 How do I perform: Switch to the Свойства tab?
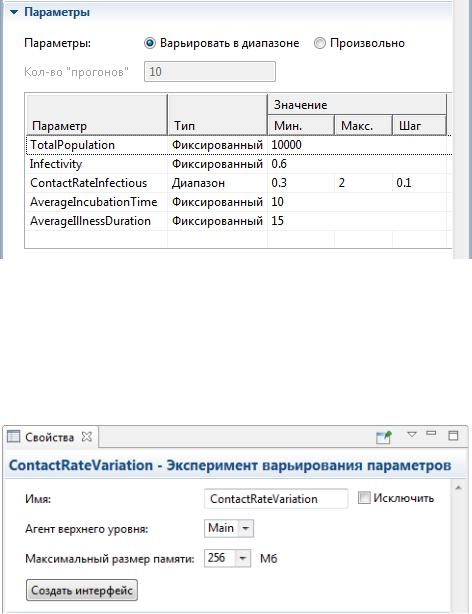click(x=49, y=437)
